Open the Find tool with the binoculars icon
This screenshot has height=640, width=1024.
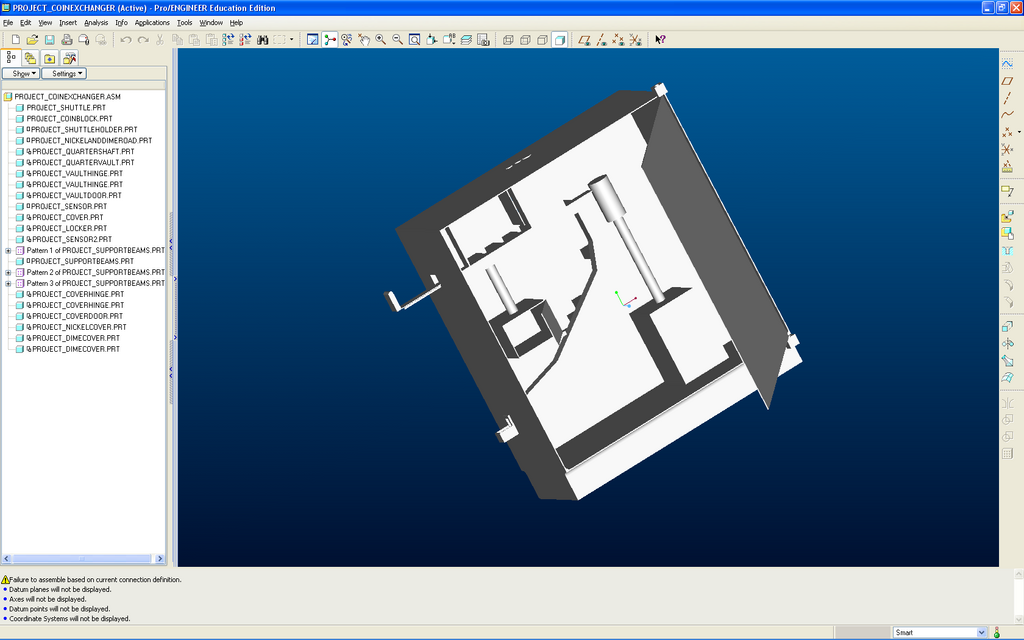(x=263, y=40)
